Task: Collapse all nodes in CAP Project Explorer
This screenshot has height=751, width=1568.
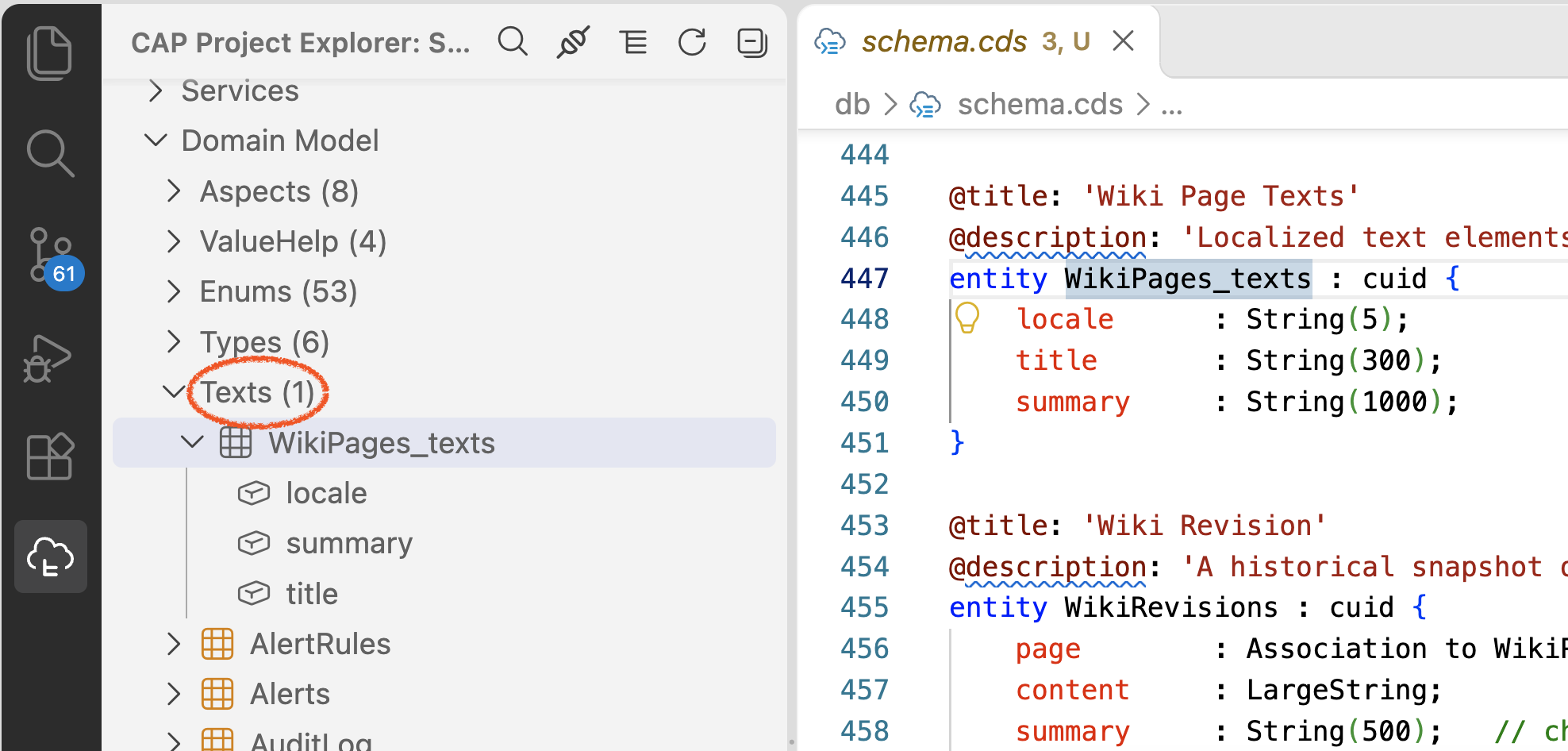Action: point(751,41)
